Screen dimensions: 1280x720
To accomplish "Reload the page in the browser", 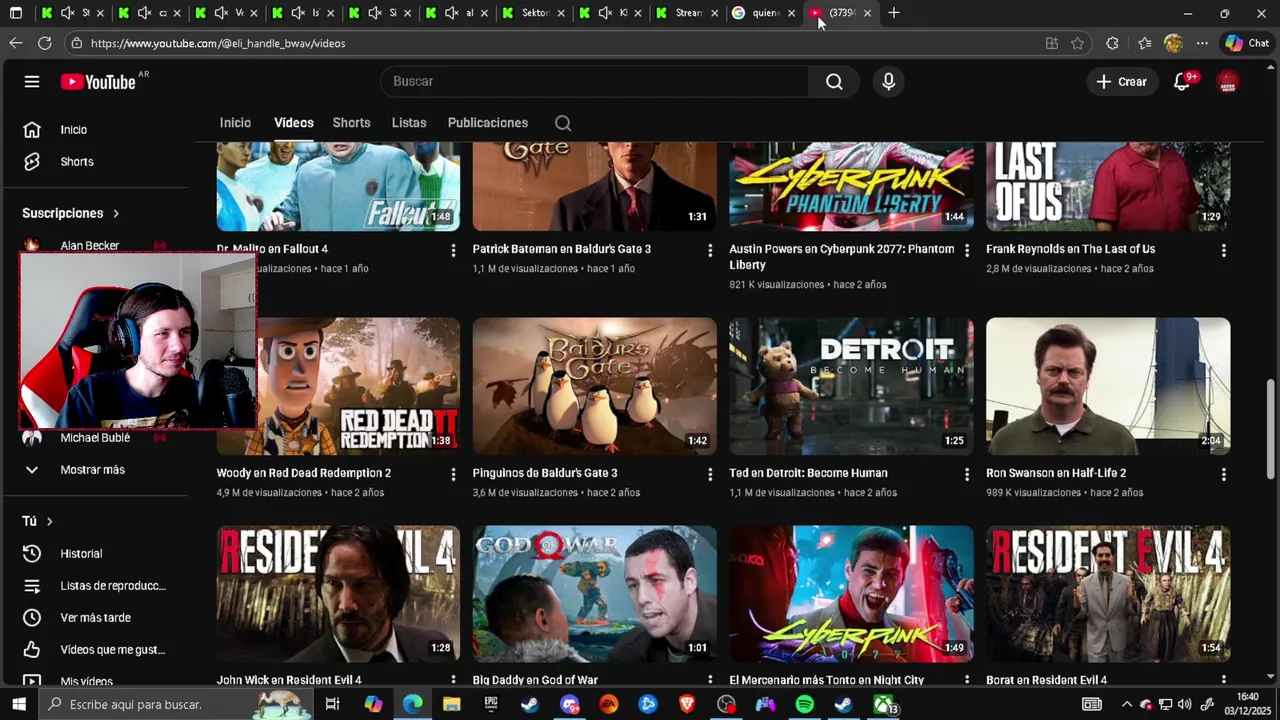I will 44,43.
